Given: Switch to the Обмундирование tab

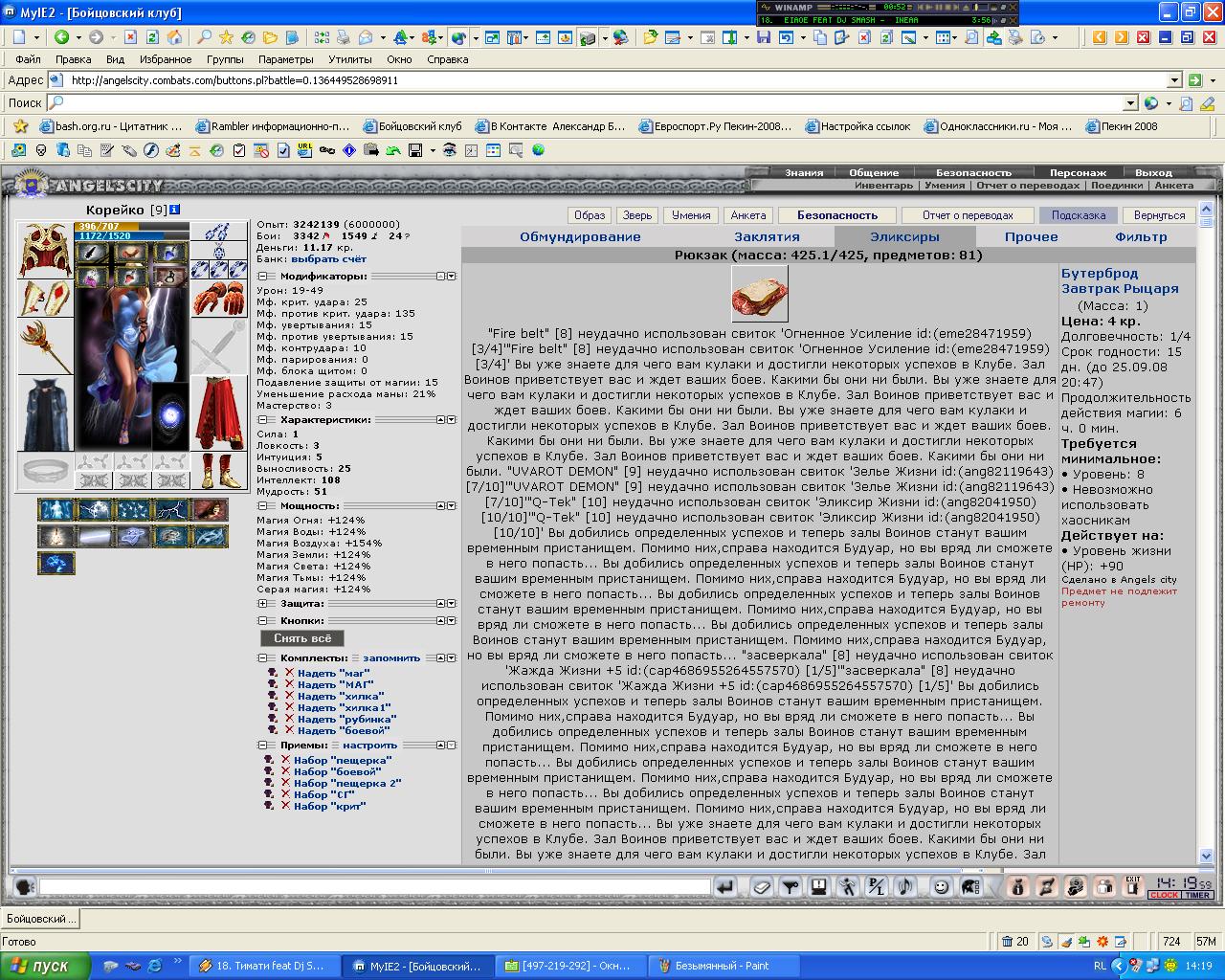Looking at the screenshot, I should pos(580,237).
